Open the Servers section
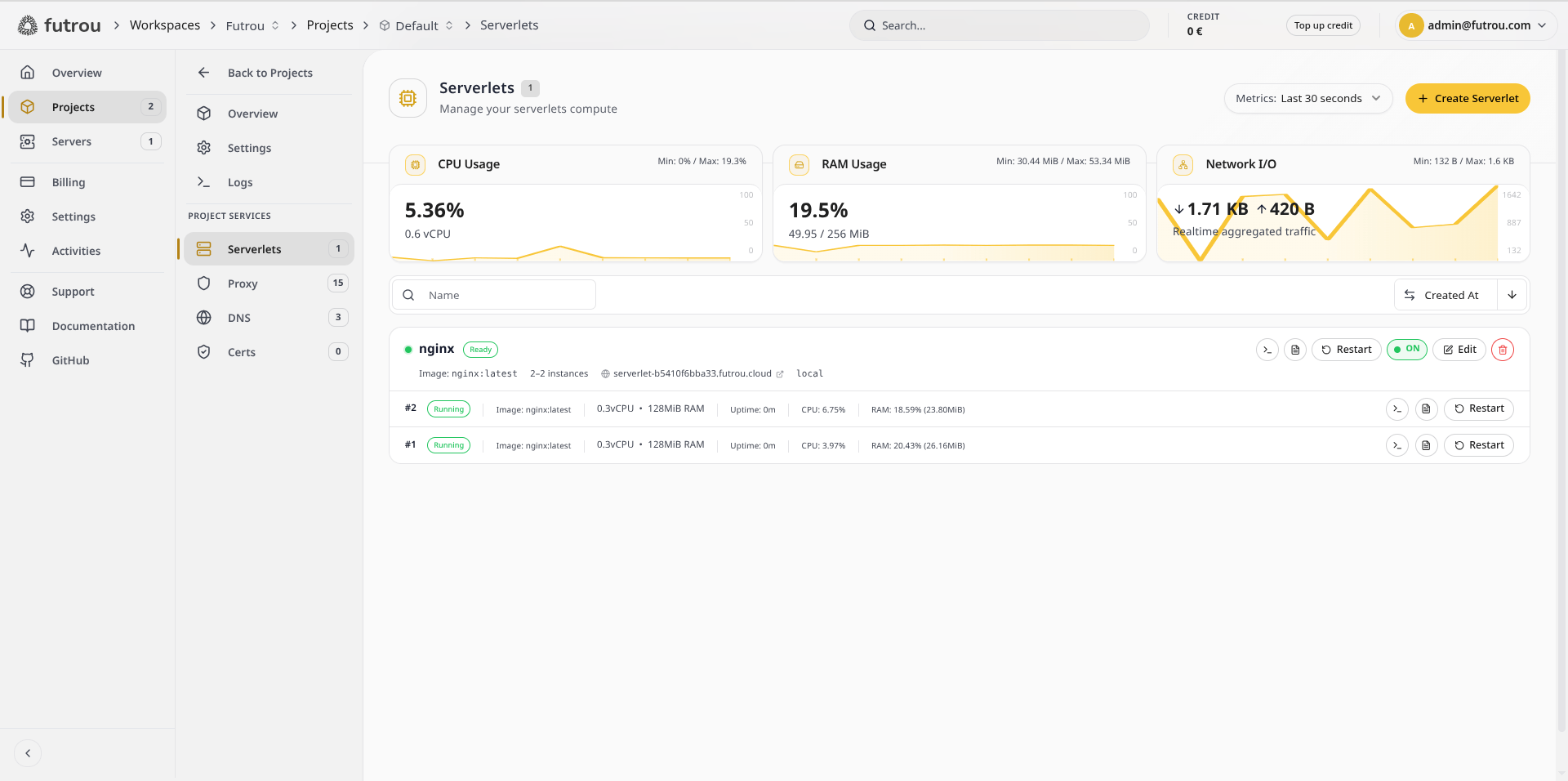Viewport: 1568px width, 781px height. tap(87, 141)
